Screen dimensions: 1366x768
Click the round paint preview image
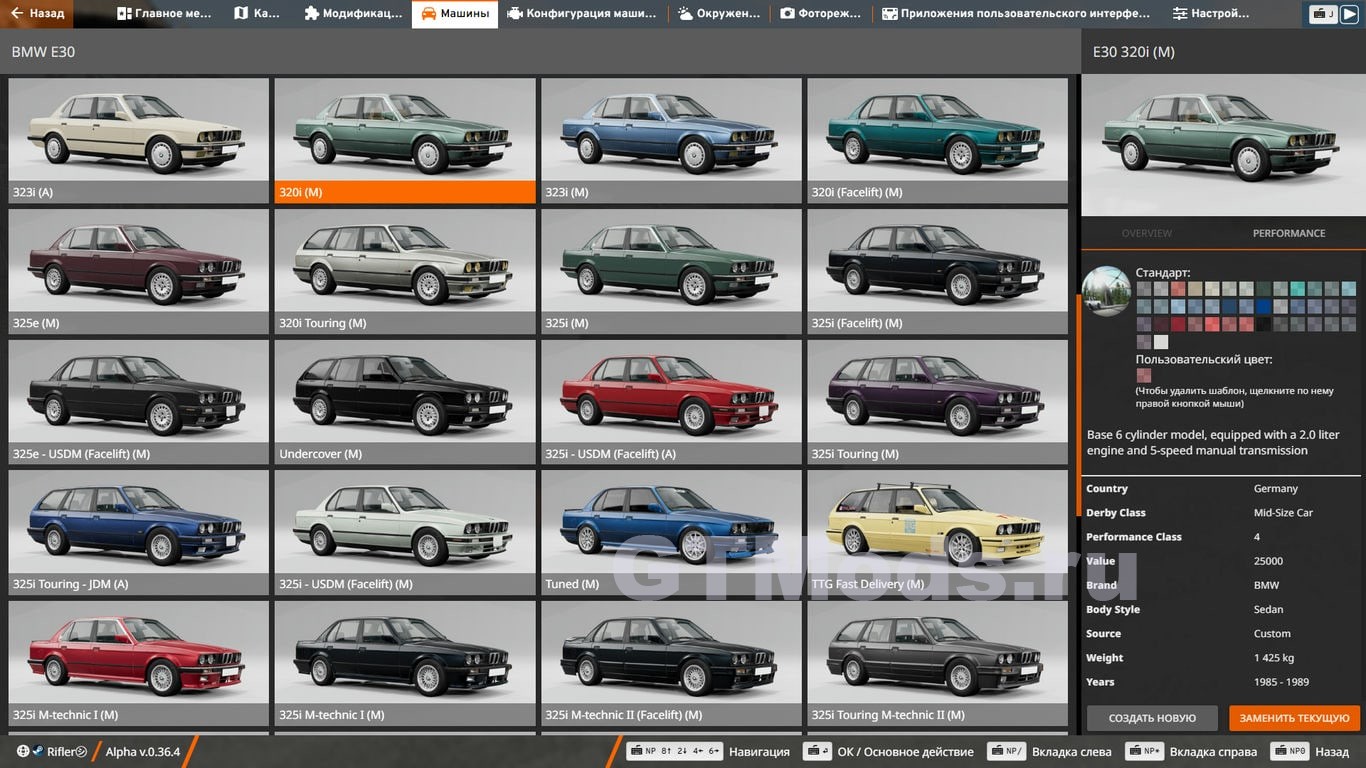pos(1106,291)
